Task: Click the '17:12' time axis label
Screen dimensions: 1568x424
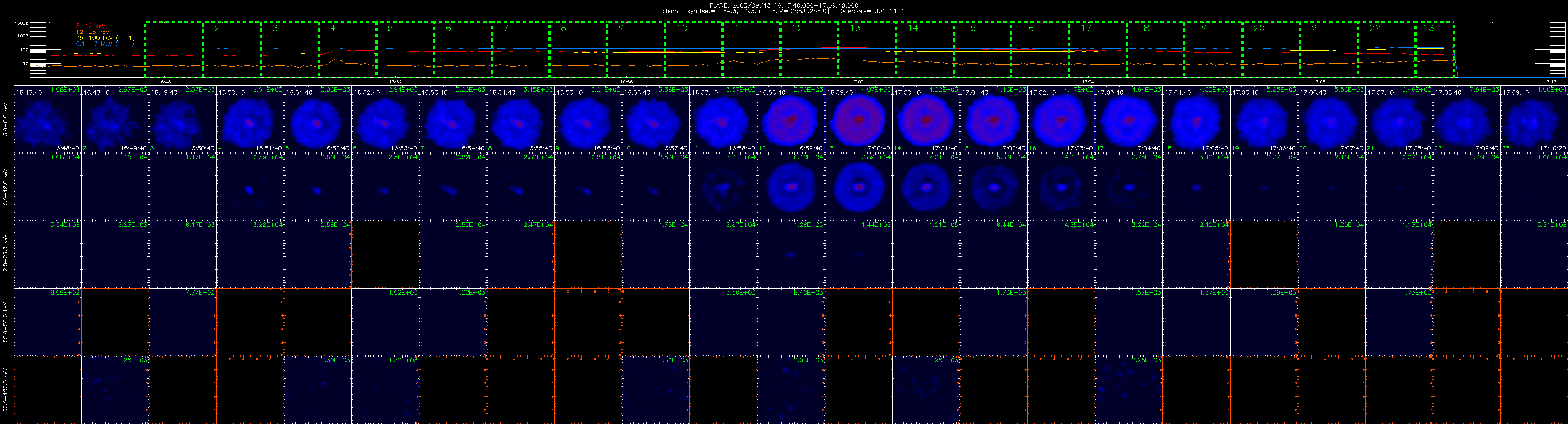Action: (x=1550, y=82)
